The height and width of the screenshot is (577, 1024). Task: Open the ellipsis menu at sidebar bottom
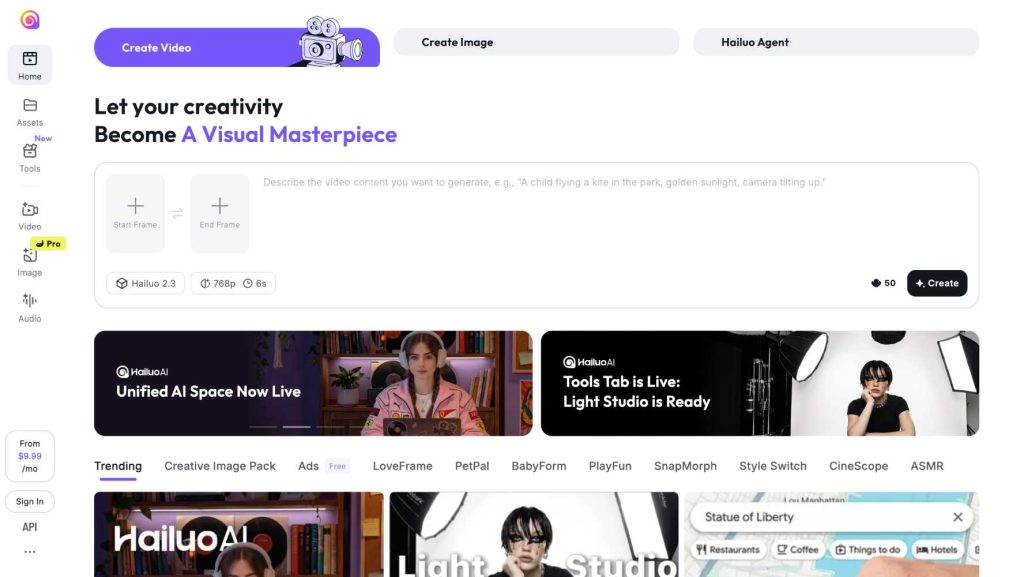(x=30, y=550)
